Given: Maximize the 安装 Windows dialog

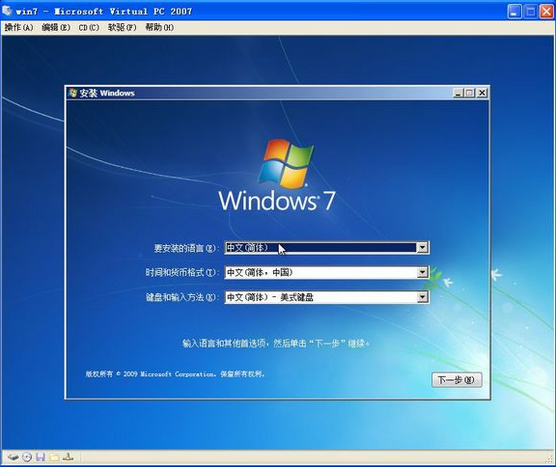Looking at the screenshot, I should [469, 93].
